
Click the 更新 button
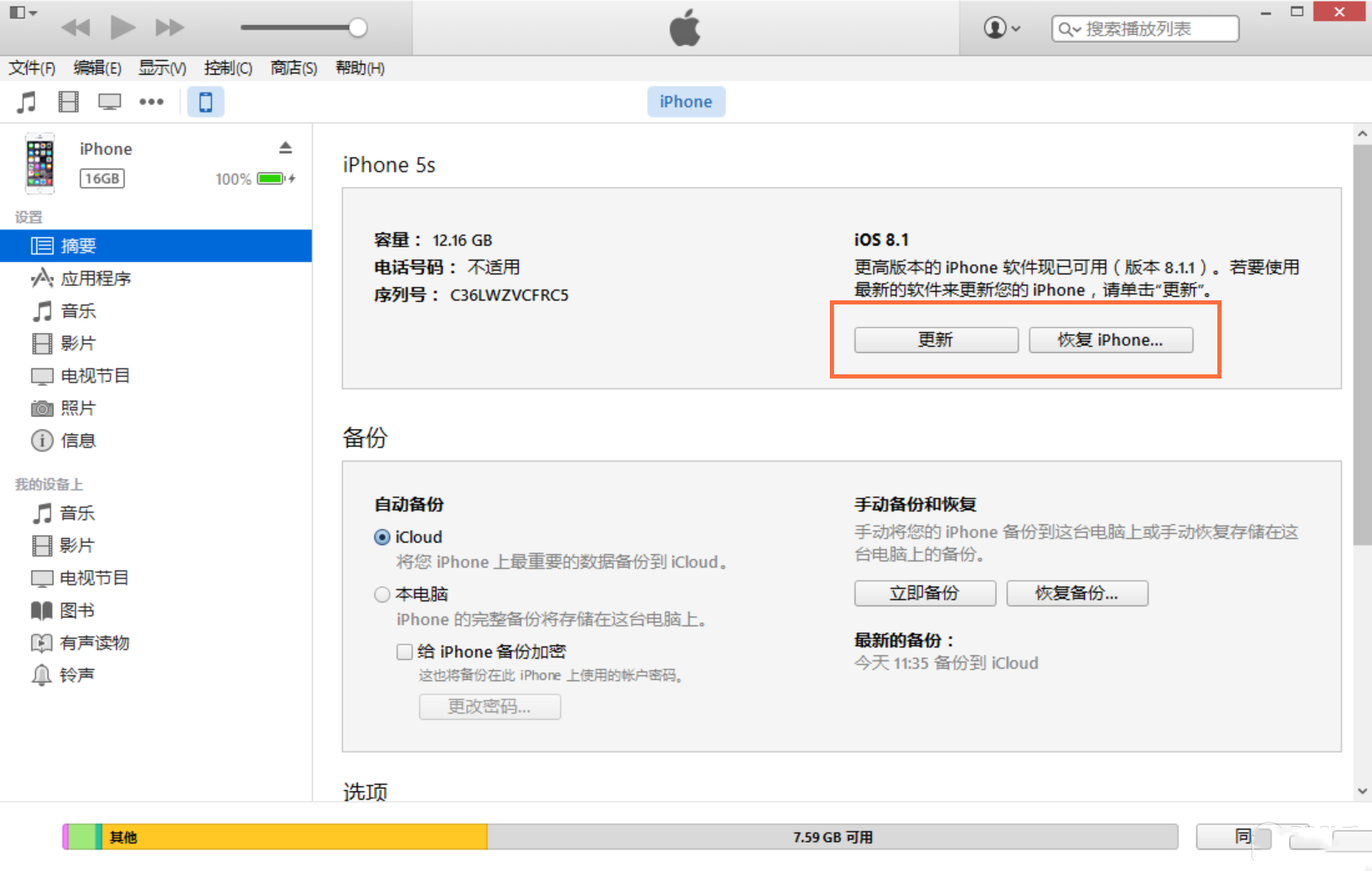(x=936, y=339)
